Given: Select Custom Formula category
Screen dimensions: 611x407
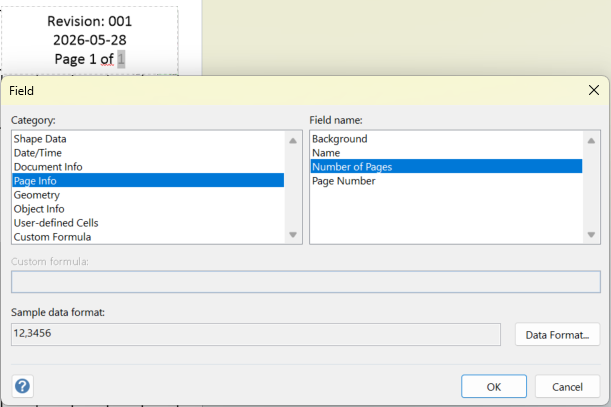Looking at the screenshot, I should point(148,237).
